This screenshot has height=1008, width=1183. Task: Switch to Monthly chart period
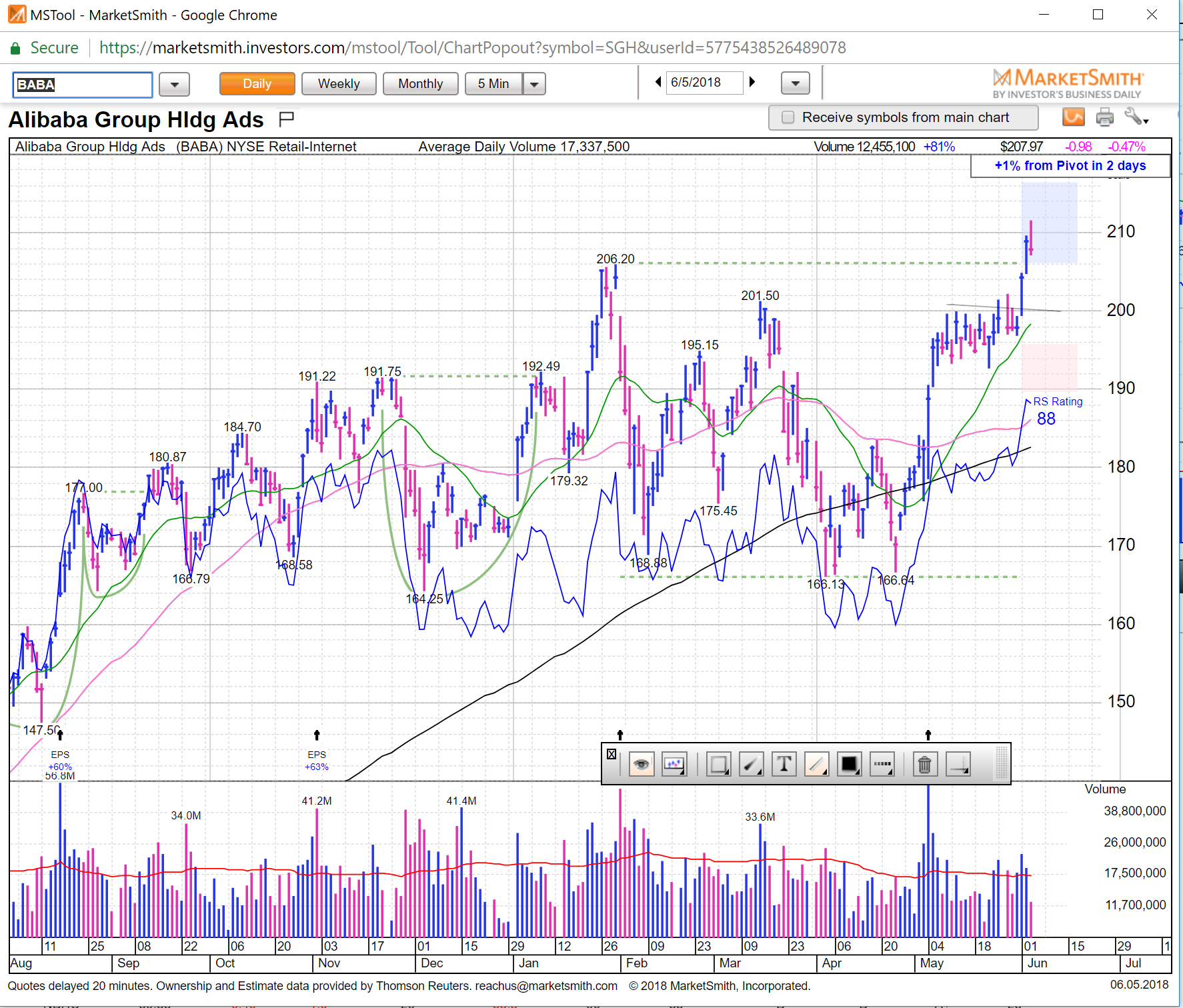coord(421,83)
